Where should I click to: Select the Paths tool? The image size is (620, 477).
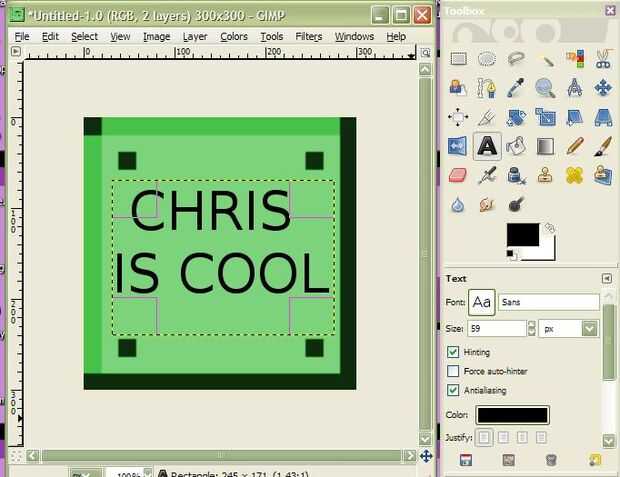(x=487, y=88)
